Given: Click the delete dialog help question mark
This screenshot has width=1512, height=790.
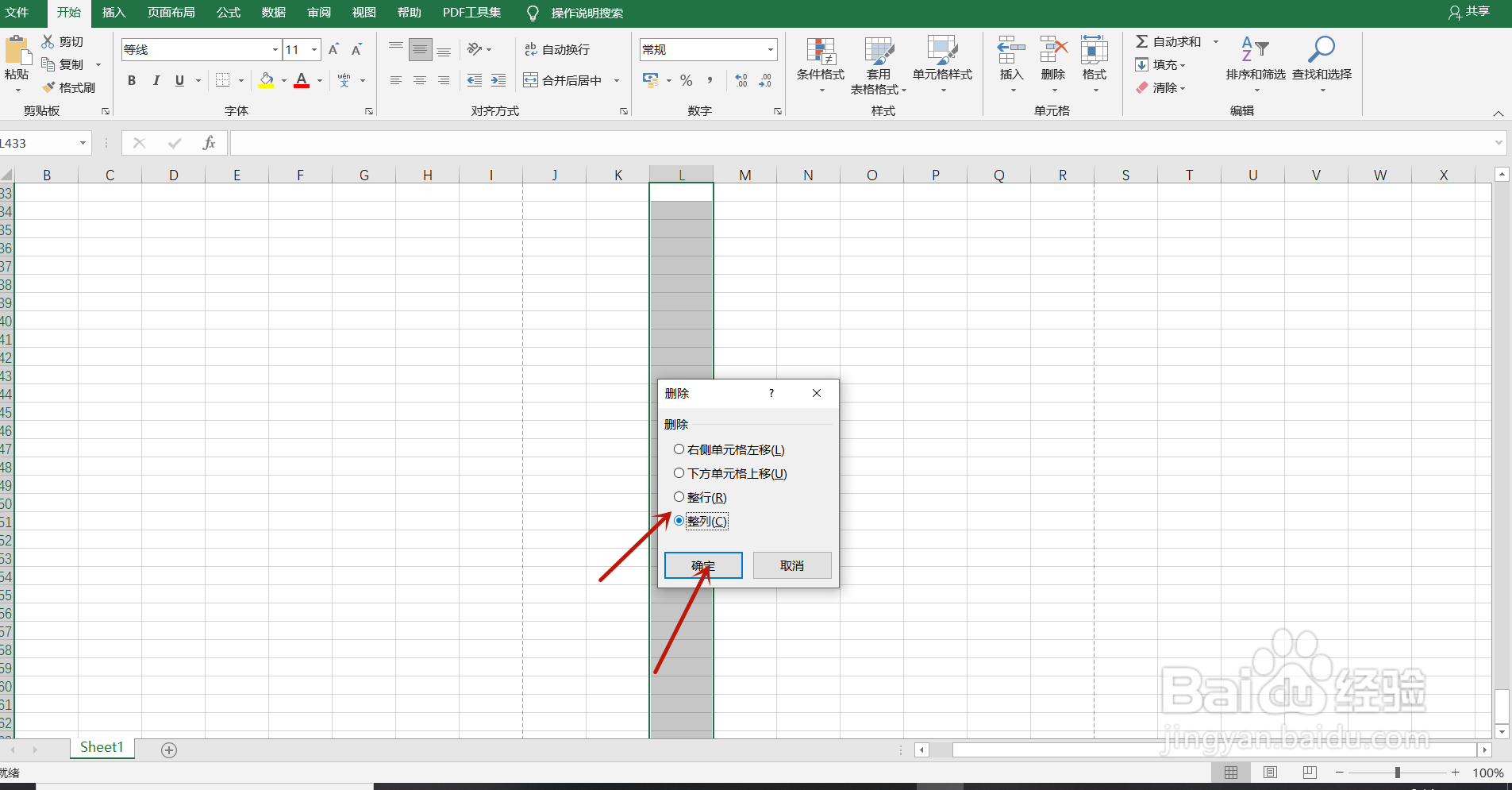Looking at the screenshot, I should pos(771,393).
